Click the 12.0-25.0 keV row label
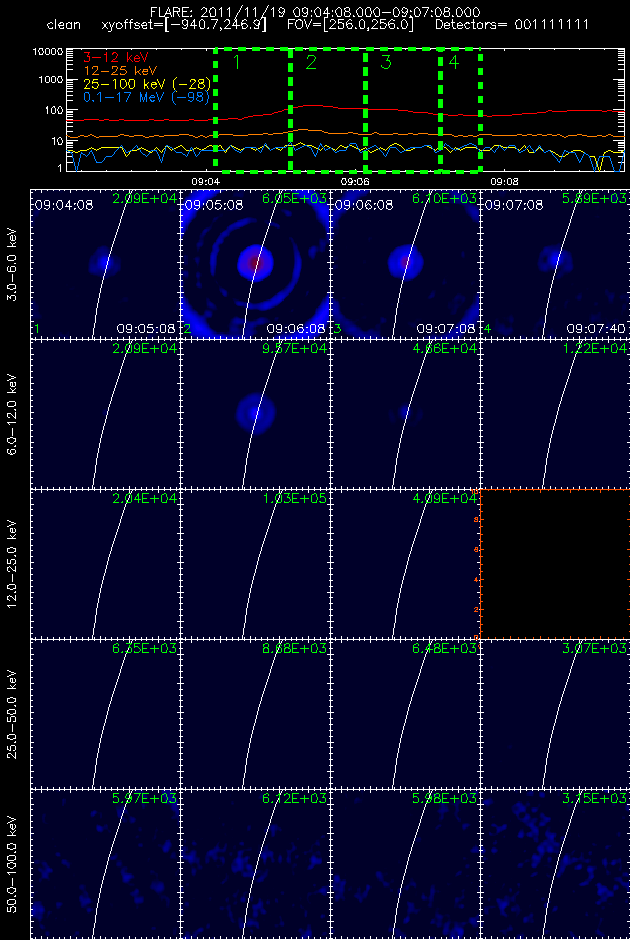The height and width of the screenshot is (940, 630). (x=13, y=564)
